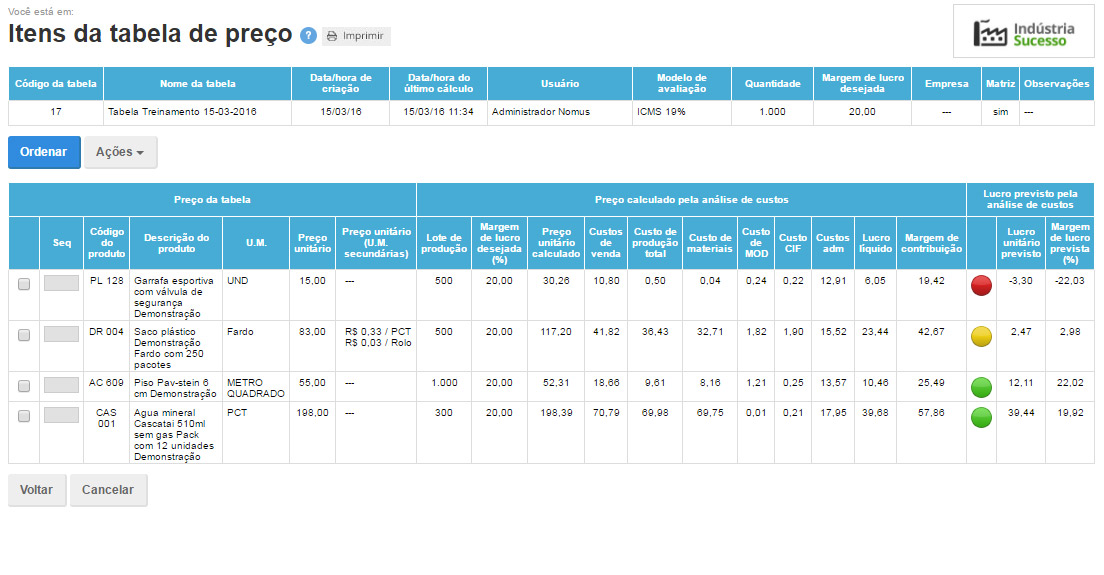Screen dimensions: 1104x575
Task: Click the blue help question mark icon
Action: point(308,36)
